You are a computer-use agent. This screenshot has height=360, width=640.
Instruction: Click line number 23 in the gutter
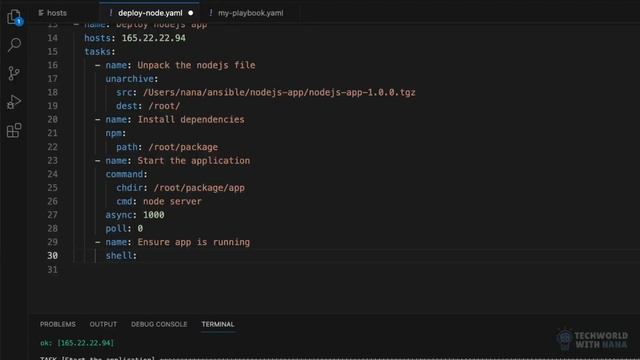pyautogui.click(x=52, y=160)
